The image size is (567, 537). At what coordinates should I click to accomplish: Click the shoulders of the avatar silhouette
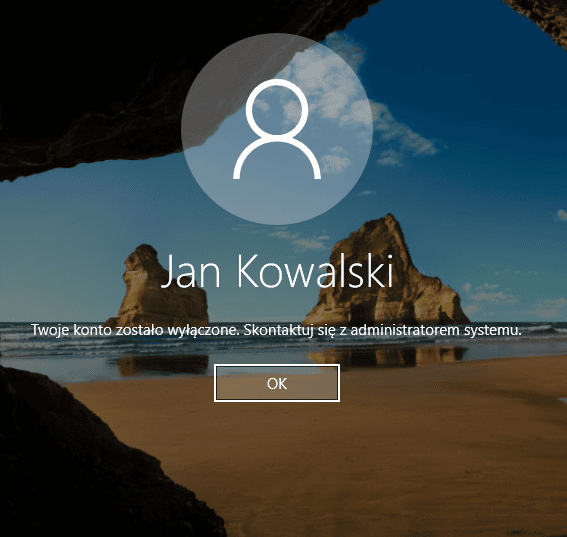tap(277, 158)
